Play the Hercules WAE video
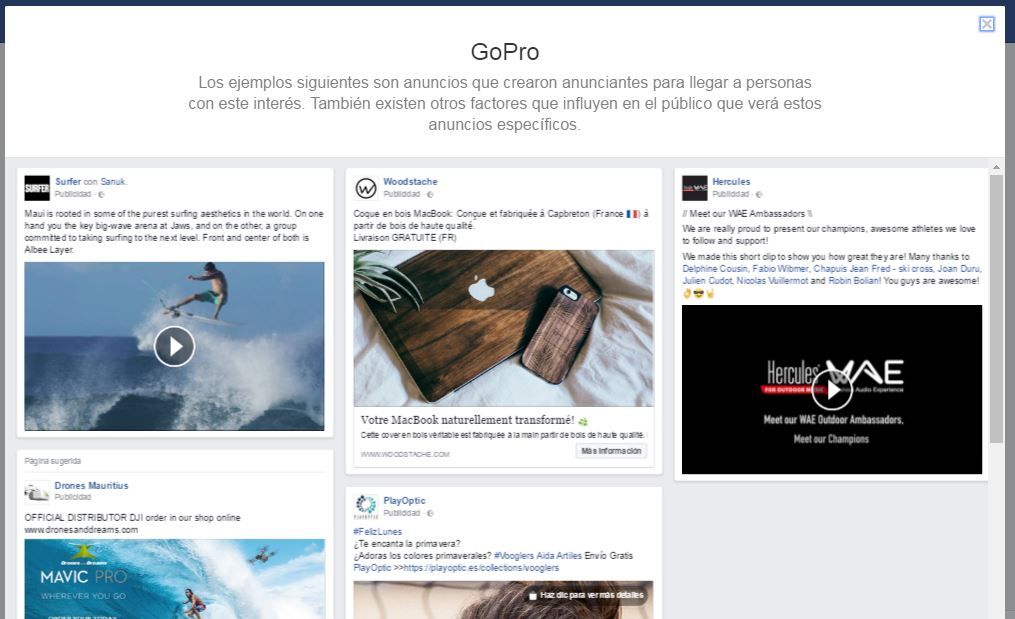Image resolution: width=1015 pixels, height=619 pixels. [832, 390]
